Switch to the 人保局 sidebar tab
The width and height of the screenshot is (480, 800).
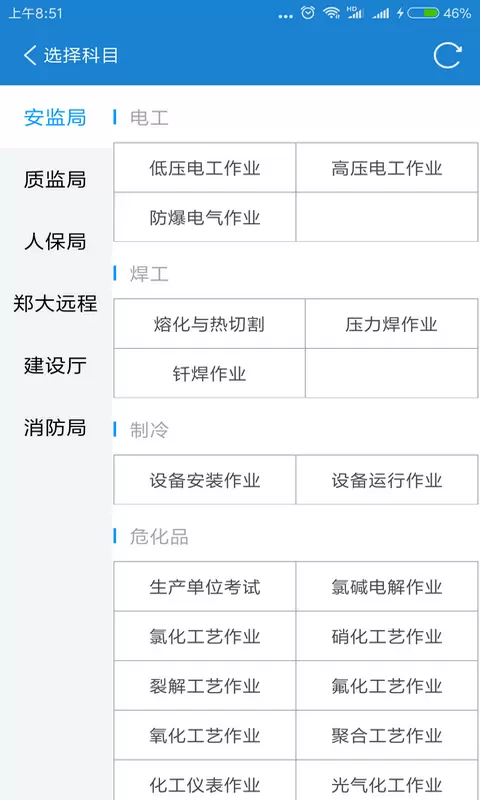[x=55, y=242]
